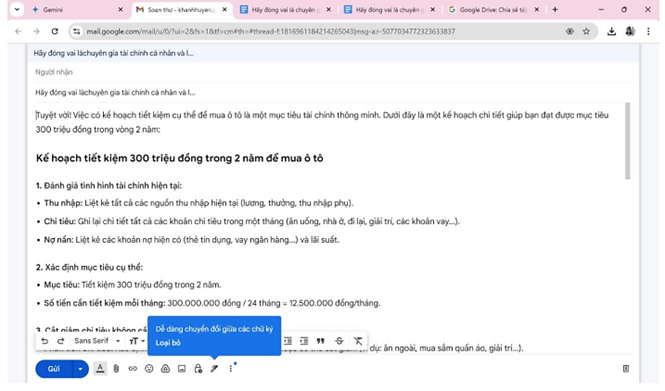Increase paragraph indent

304,341
